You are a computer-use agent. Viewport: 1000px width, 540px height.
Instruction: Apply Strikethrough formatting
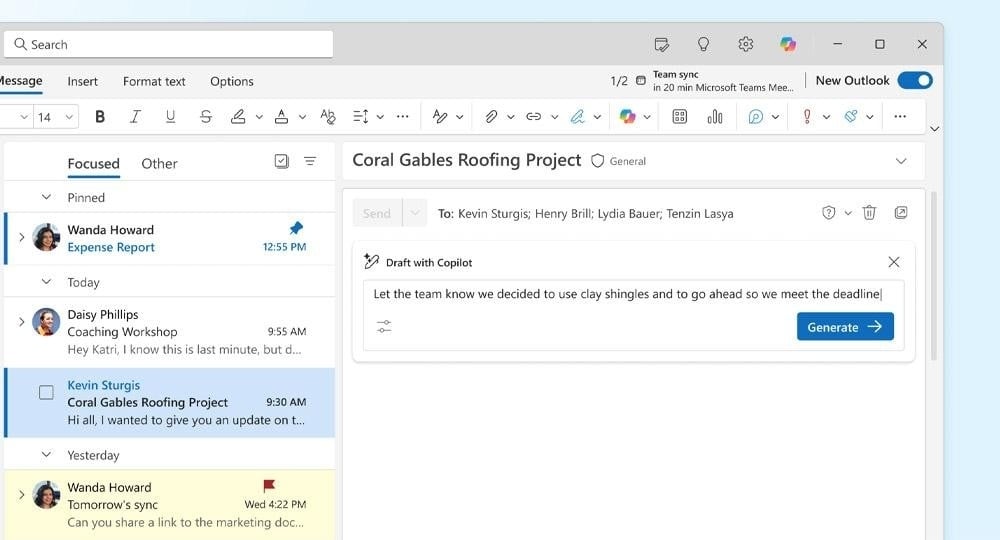[205, 117]
